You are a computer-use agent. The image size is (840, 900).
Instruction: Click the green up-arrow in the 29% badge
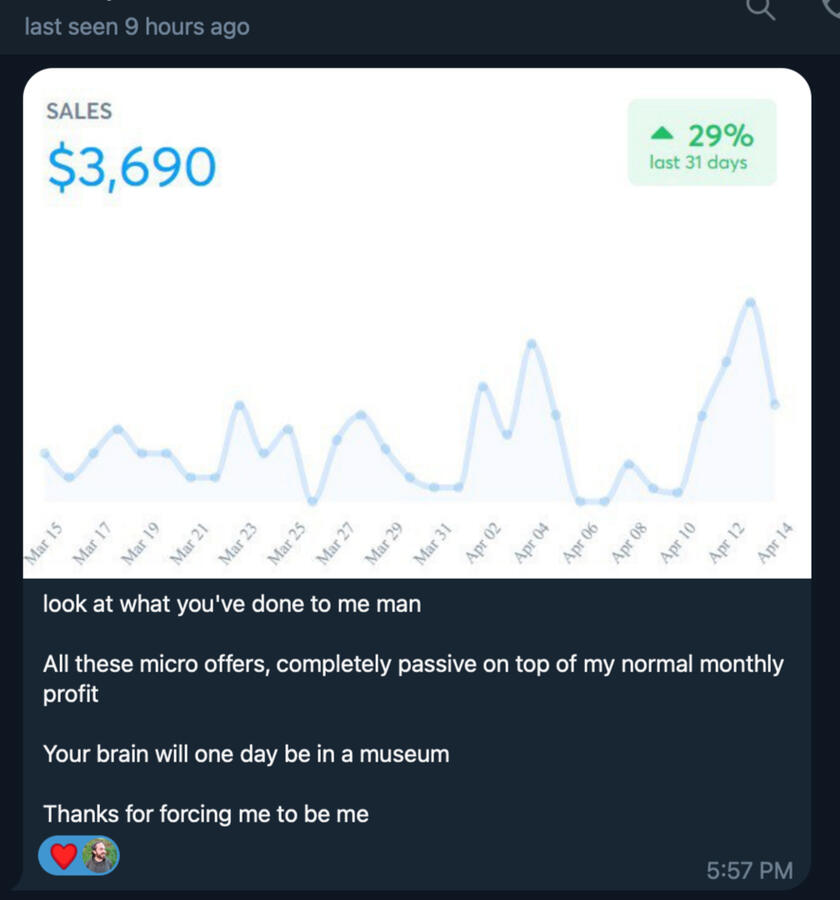661,134
